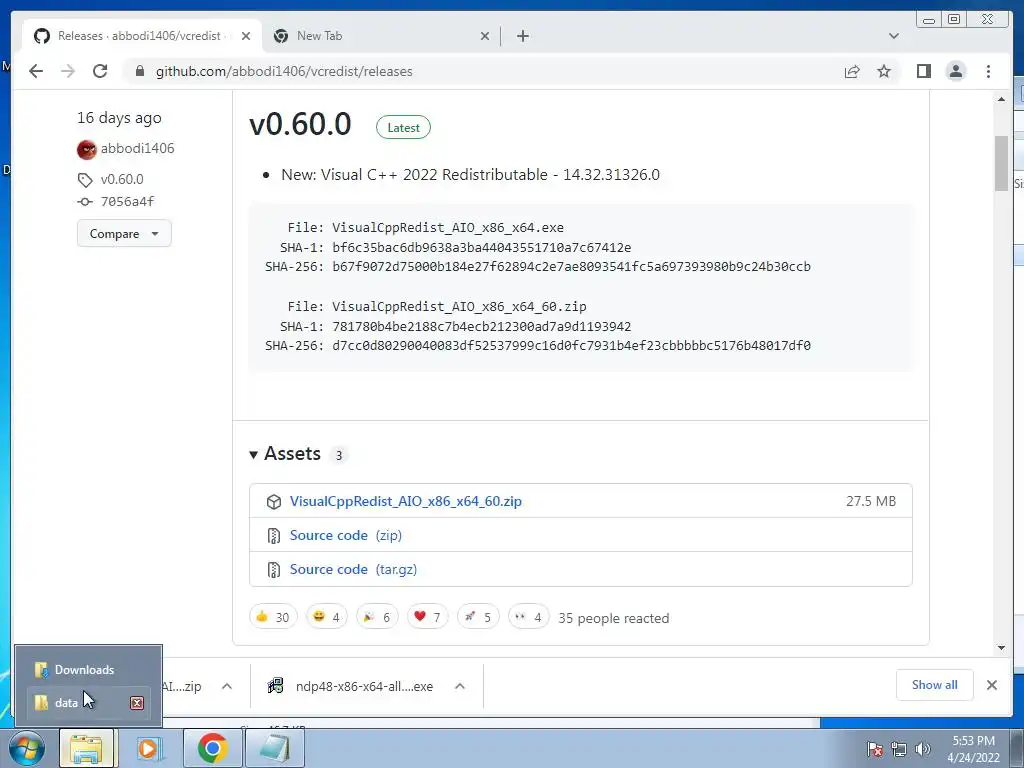Click the rocket reaction 5
The height and width of the screenshot is (768, 1024).
[478, 616]
